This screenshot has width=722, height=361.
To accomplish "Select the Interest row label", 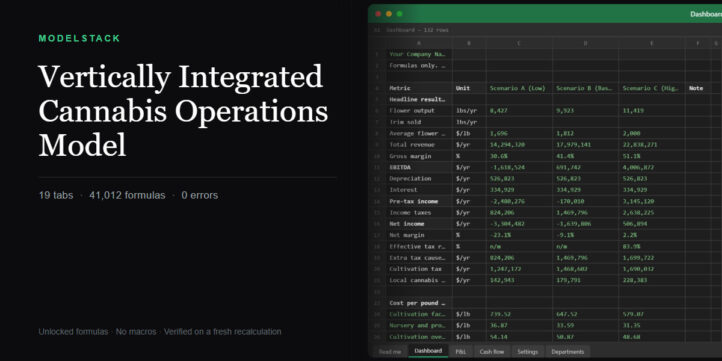I will click(x=419, y=190).
